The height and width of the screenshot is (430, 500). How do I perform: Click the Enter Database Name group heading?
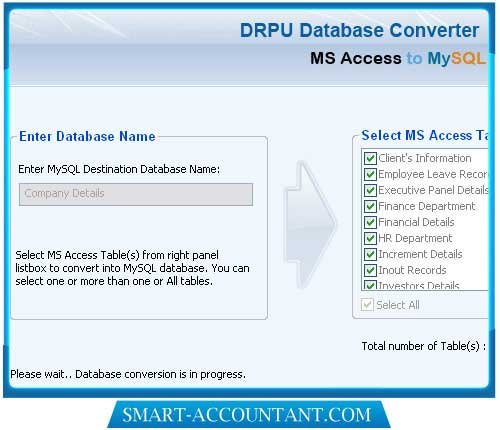pyautogui.click(x=87, y=136)
